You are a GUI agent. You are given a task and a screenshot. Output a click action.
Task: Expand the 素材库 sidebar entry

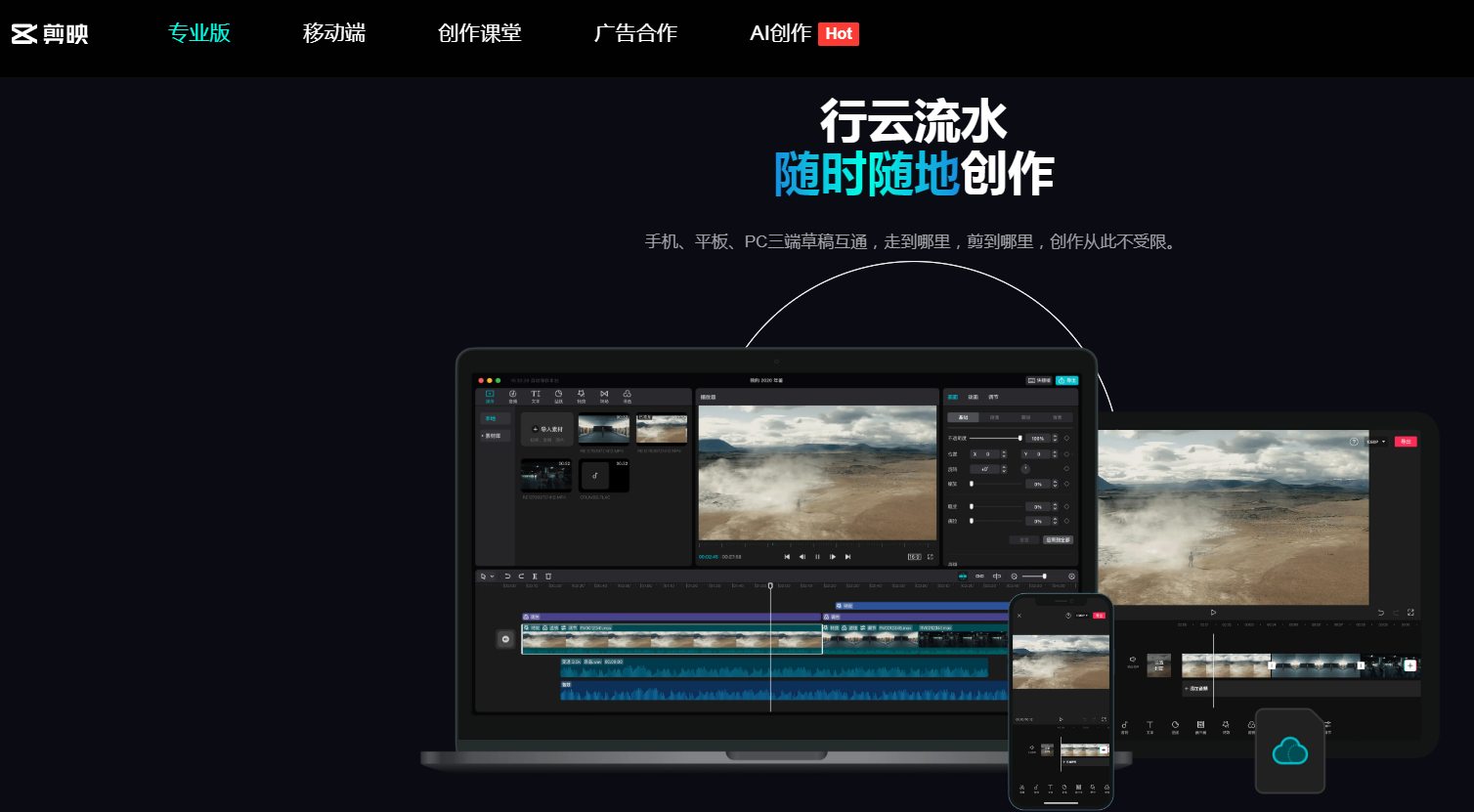click(x=496, y=436)
